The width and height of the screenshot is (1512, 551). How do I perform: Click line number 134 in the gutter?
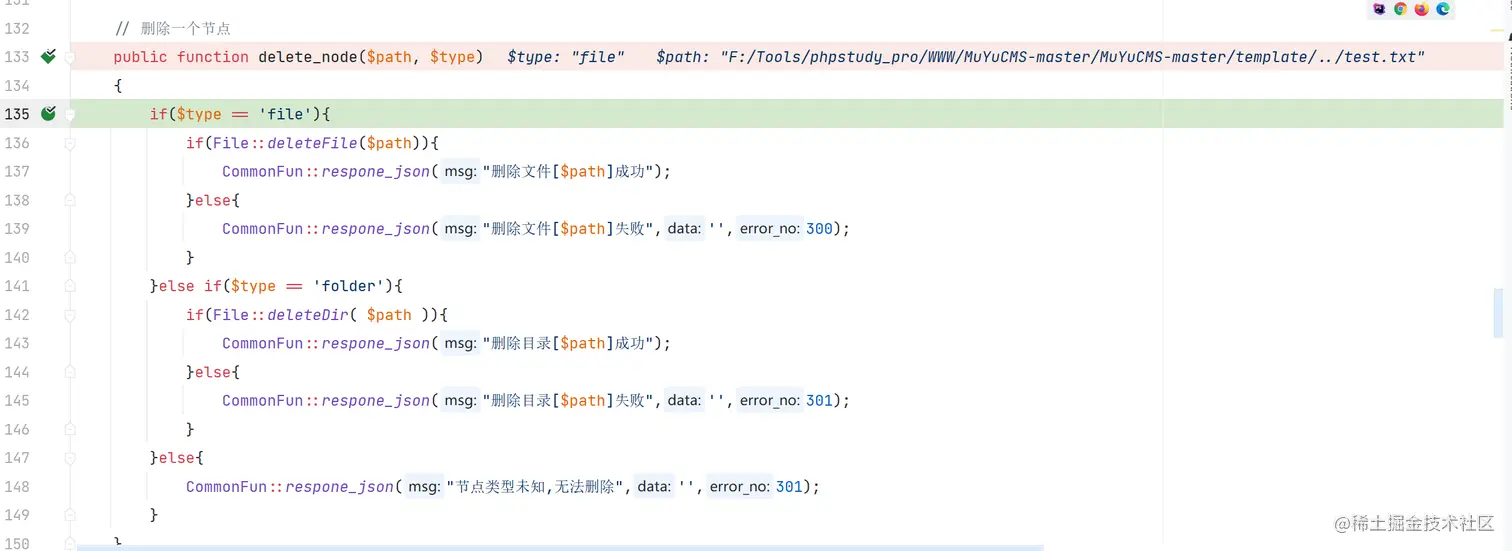[x=17, y=86]
